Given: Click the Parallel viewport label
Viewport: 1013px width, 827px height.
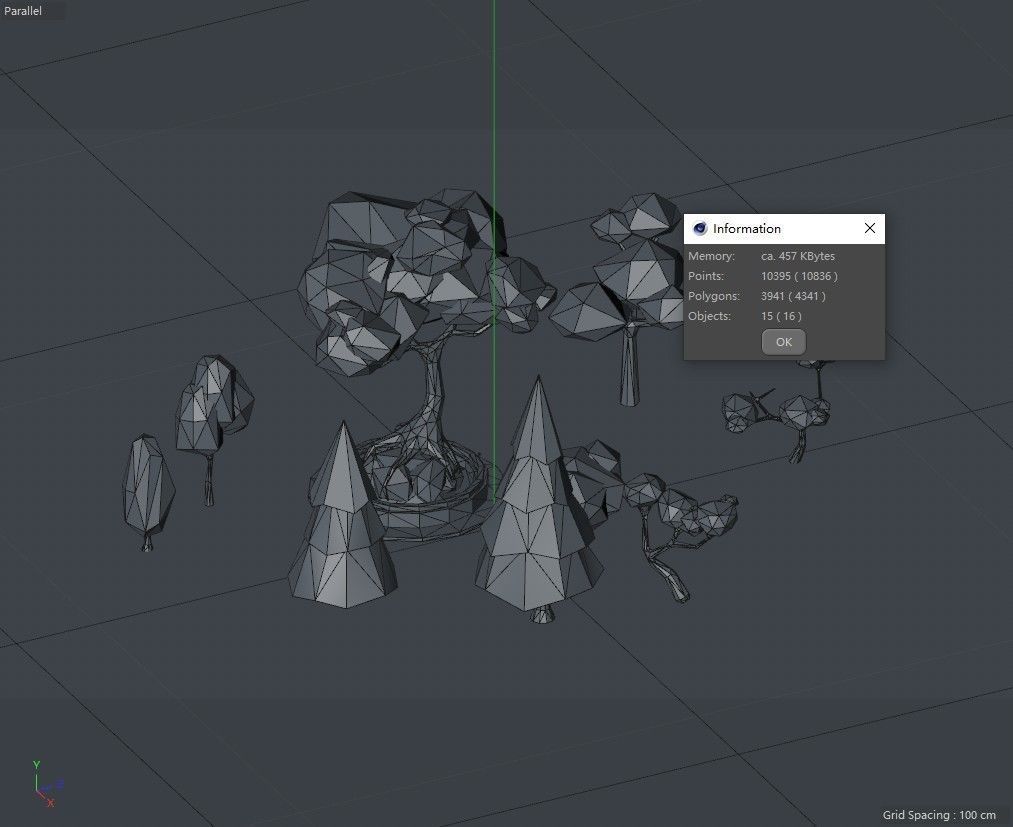Looking at the screenshot, I should [23, 10].
